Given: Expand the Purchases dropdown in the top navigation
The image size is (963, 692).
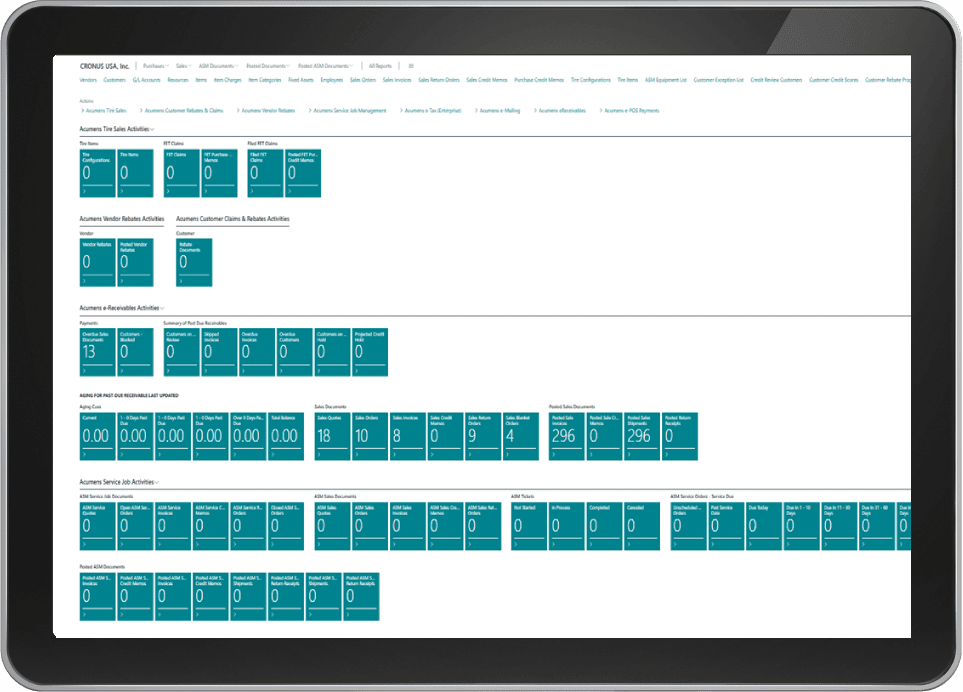Looking at the screenshot, I should click(x=155, y=66).
